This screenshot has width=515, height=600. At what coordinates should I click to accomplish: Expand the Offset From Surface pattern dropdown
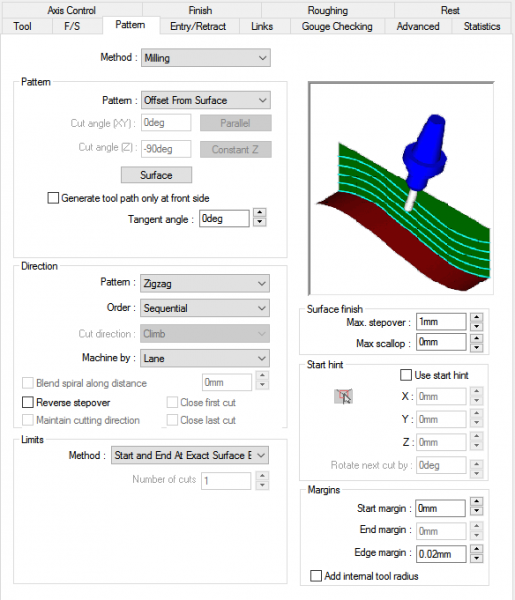click(206, 100)
